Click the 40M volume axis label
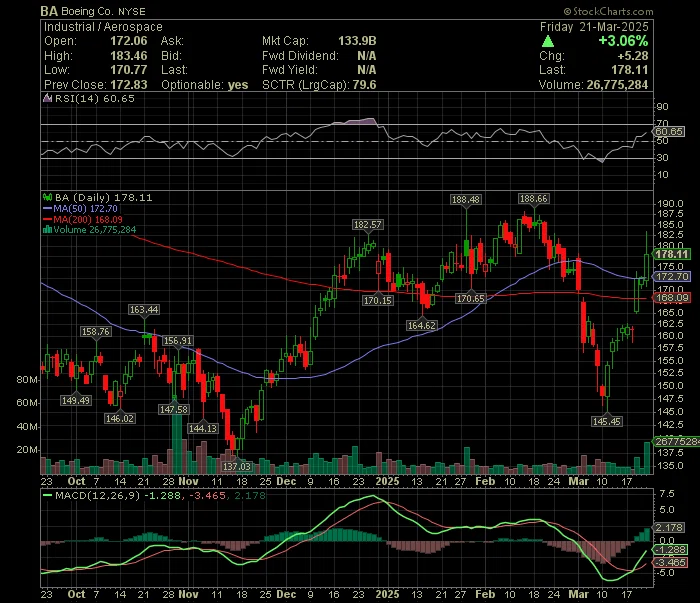Screen dimensions: 700x603 [x=27, y=427]
